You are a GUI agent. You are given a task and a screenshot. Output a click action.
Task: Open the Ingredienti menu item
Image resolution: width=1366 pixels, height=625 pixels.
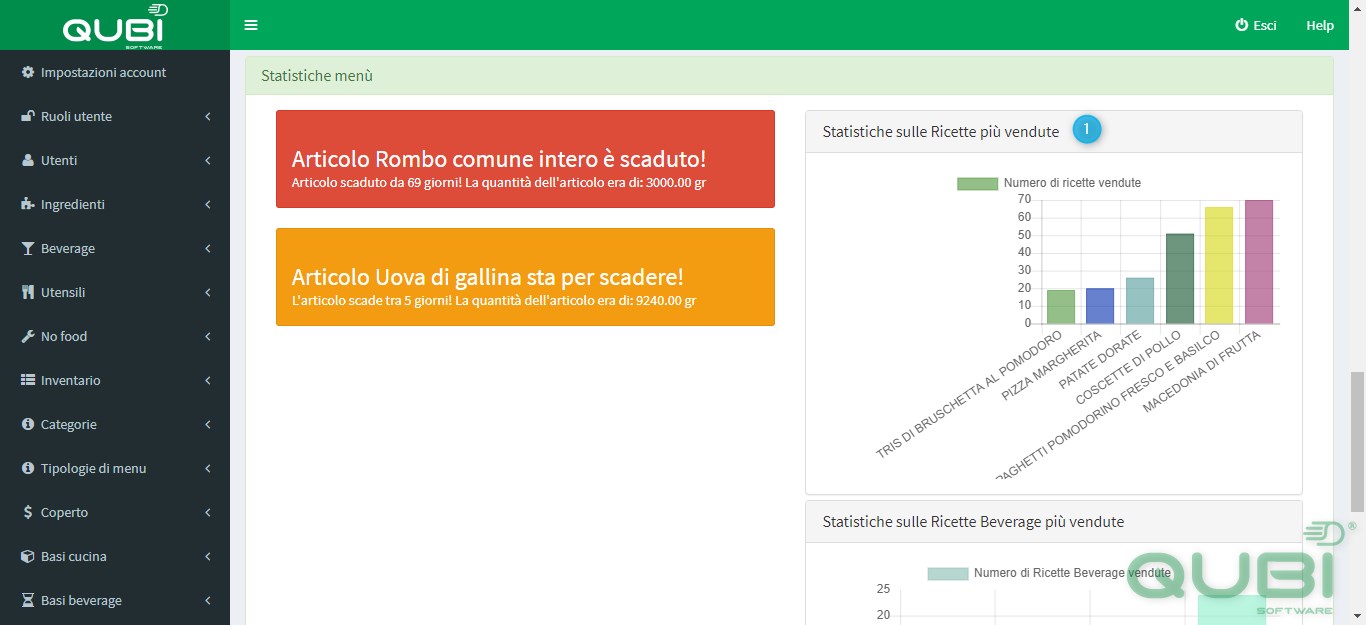pos(115,205)
